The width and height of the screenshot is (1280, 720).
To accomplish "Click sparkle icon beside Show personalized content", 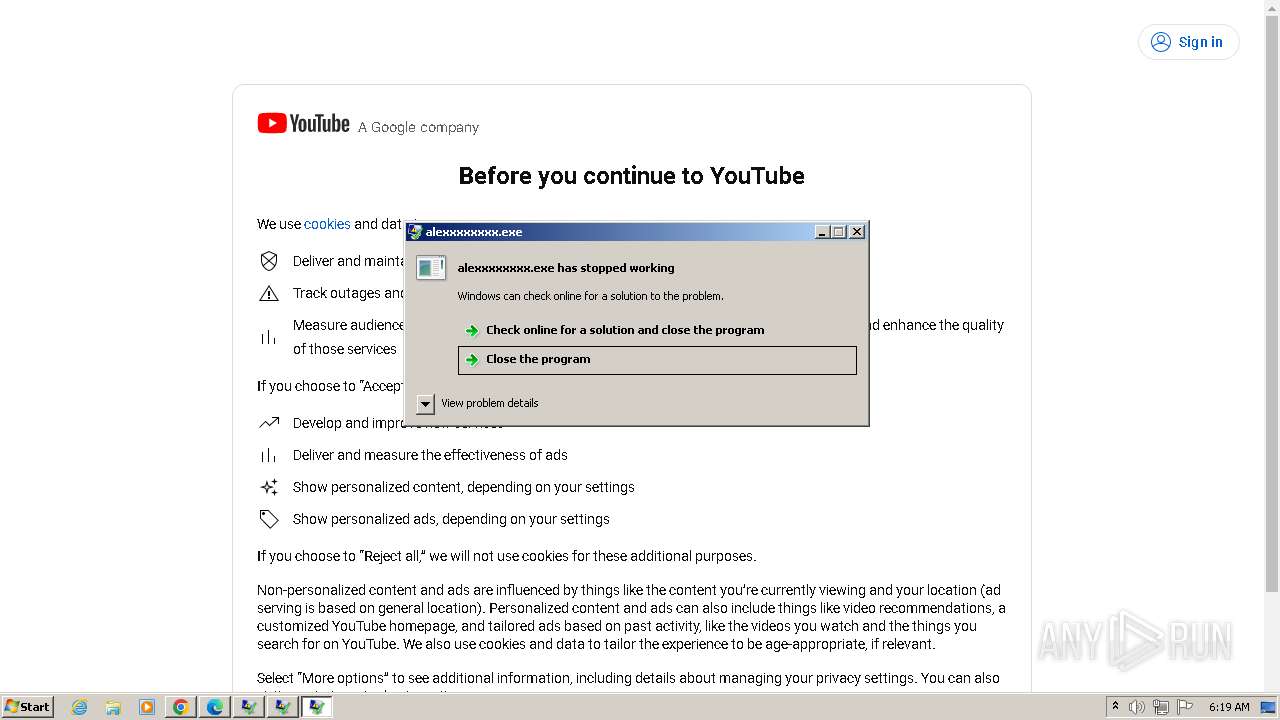I will pos(269,487).
